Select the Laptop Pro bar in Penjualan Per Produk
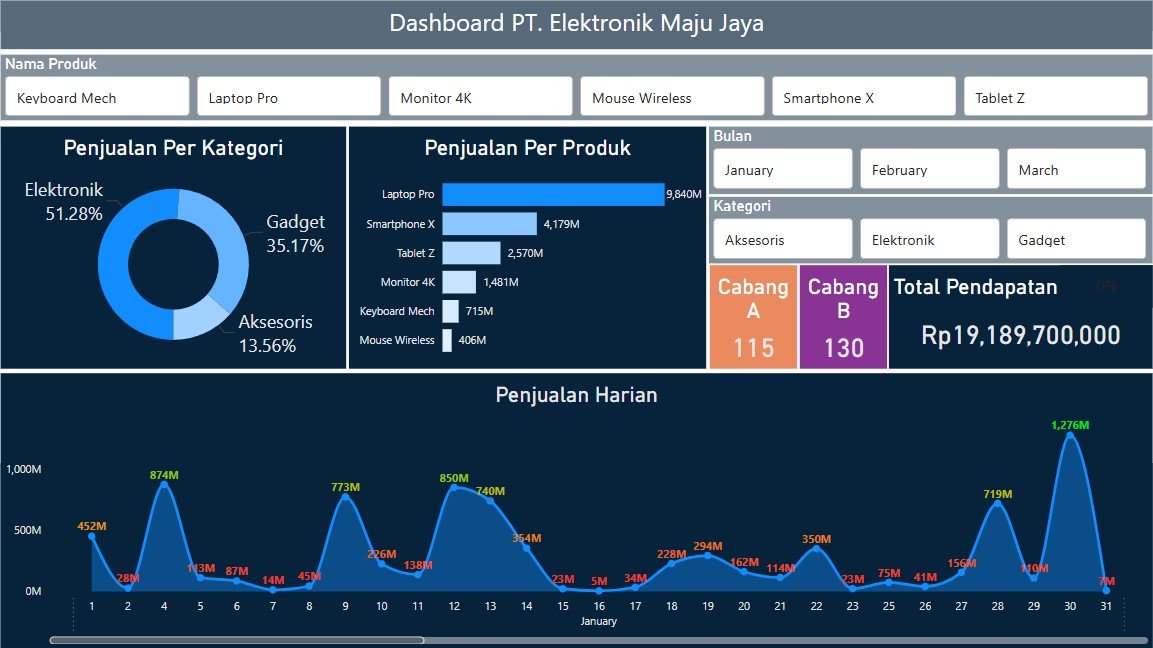Viewport: 1153px width, 648px height. (550, 194)
